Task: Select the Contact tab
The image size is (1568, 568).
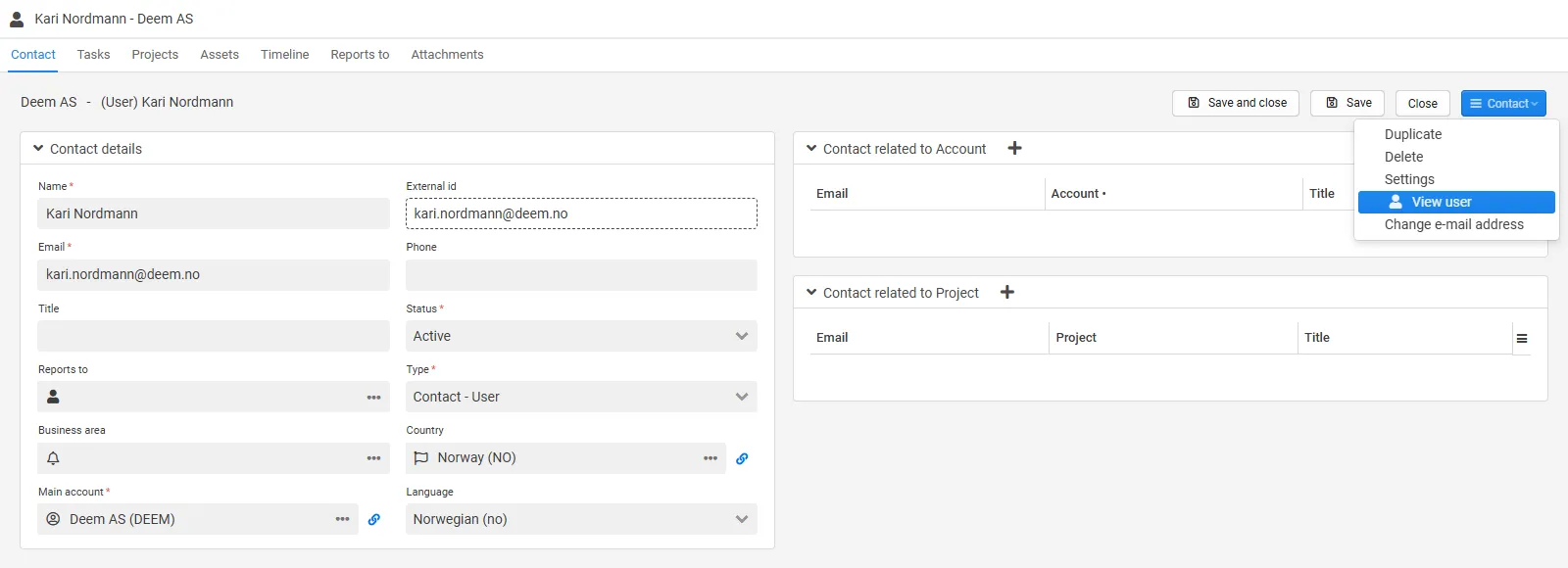Action: point(33,55)
